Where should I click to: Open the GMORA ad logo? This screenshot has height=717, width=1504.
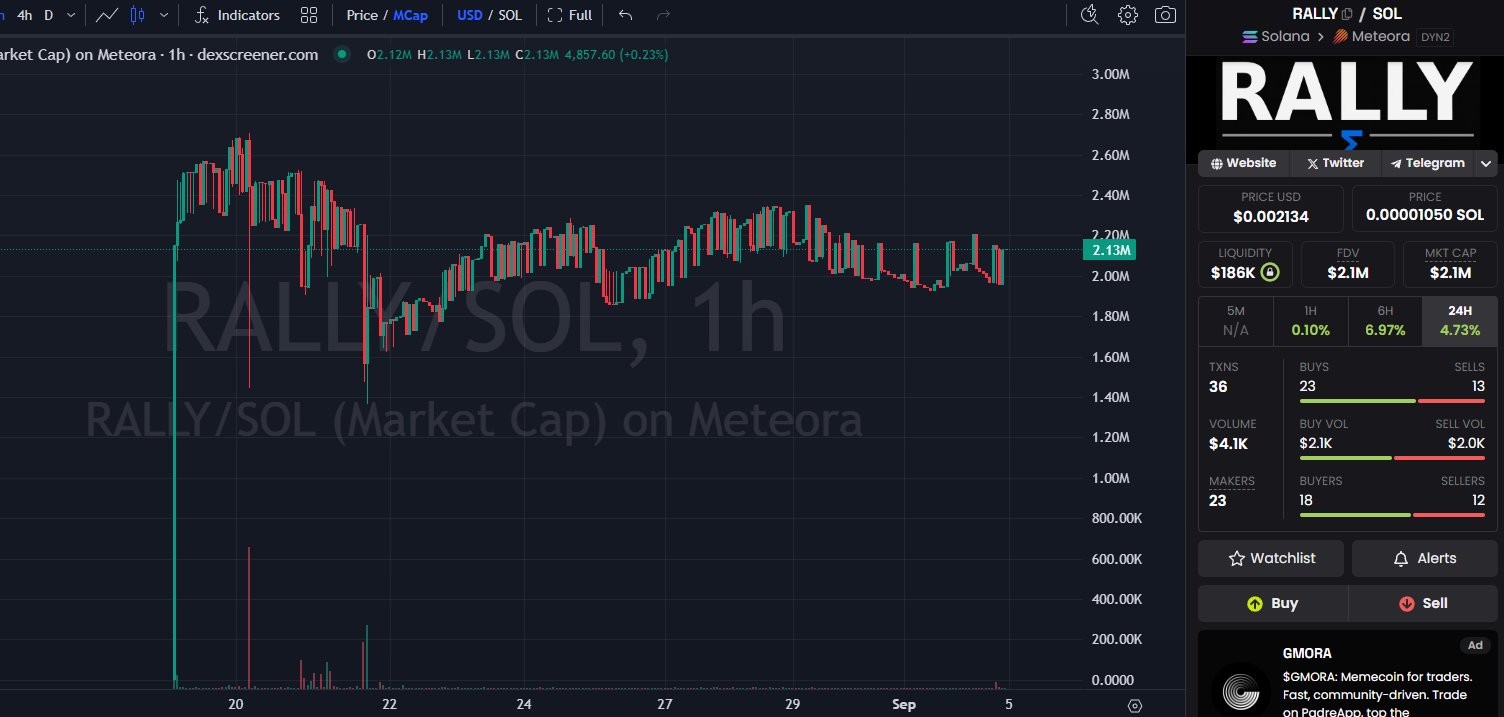[x=1241, y=690]
